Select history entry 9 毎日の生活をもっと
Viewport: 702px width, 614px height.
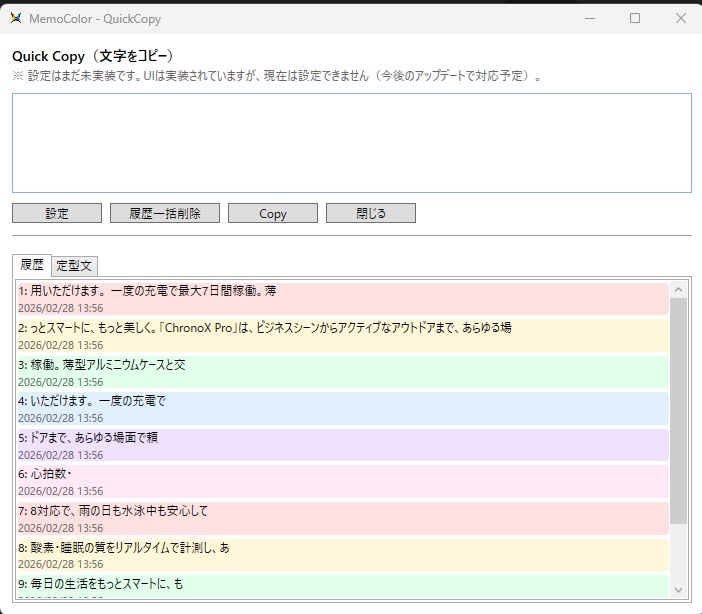pyautogui.click(x=343, y=586)
